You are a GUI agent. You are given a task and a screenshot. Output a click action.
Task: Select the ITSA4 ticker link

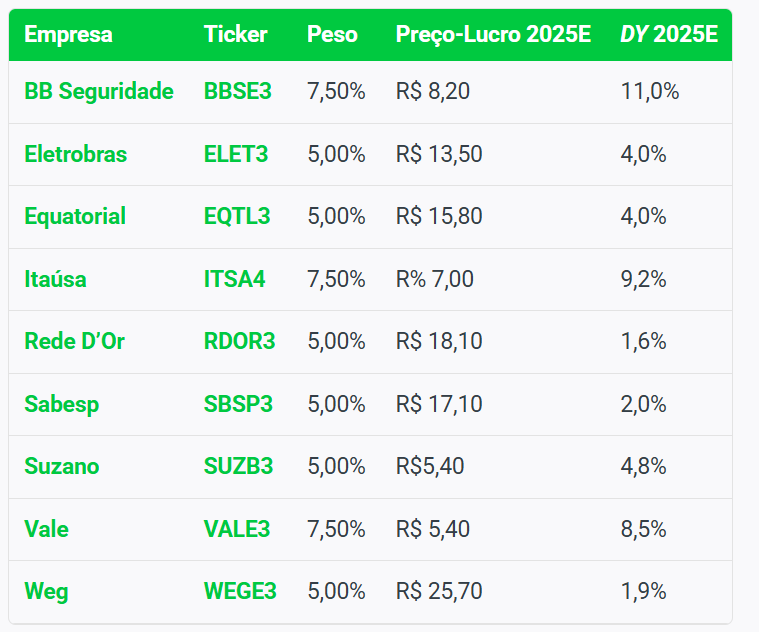click(x=234, y=279)
